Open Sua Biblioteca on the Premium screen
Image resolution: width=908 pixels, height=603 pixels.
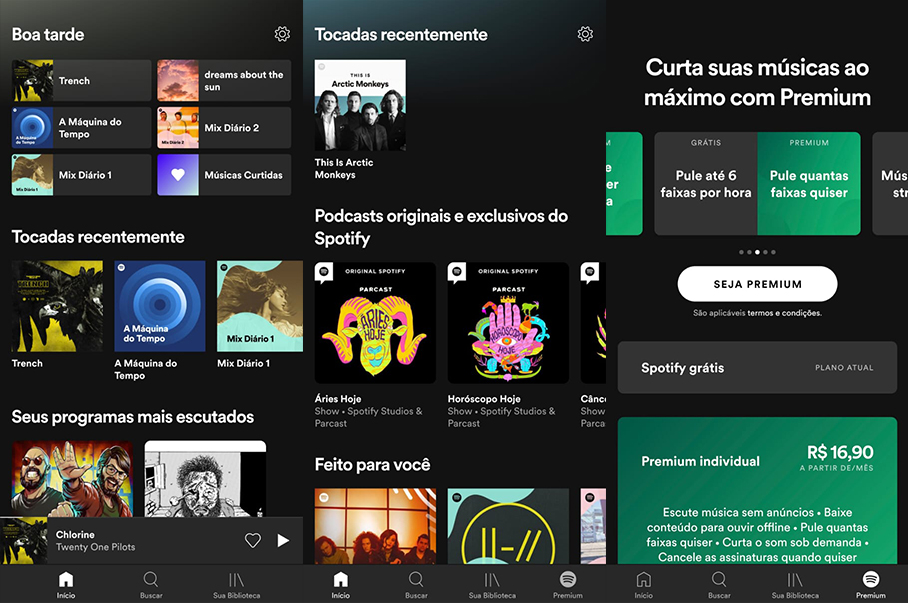tap(795, 584)
